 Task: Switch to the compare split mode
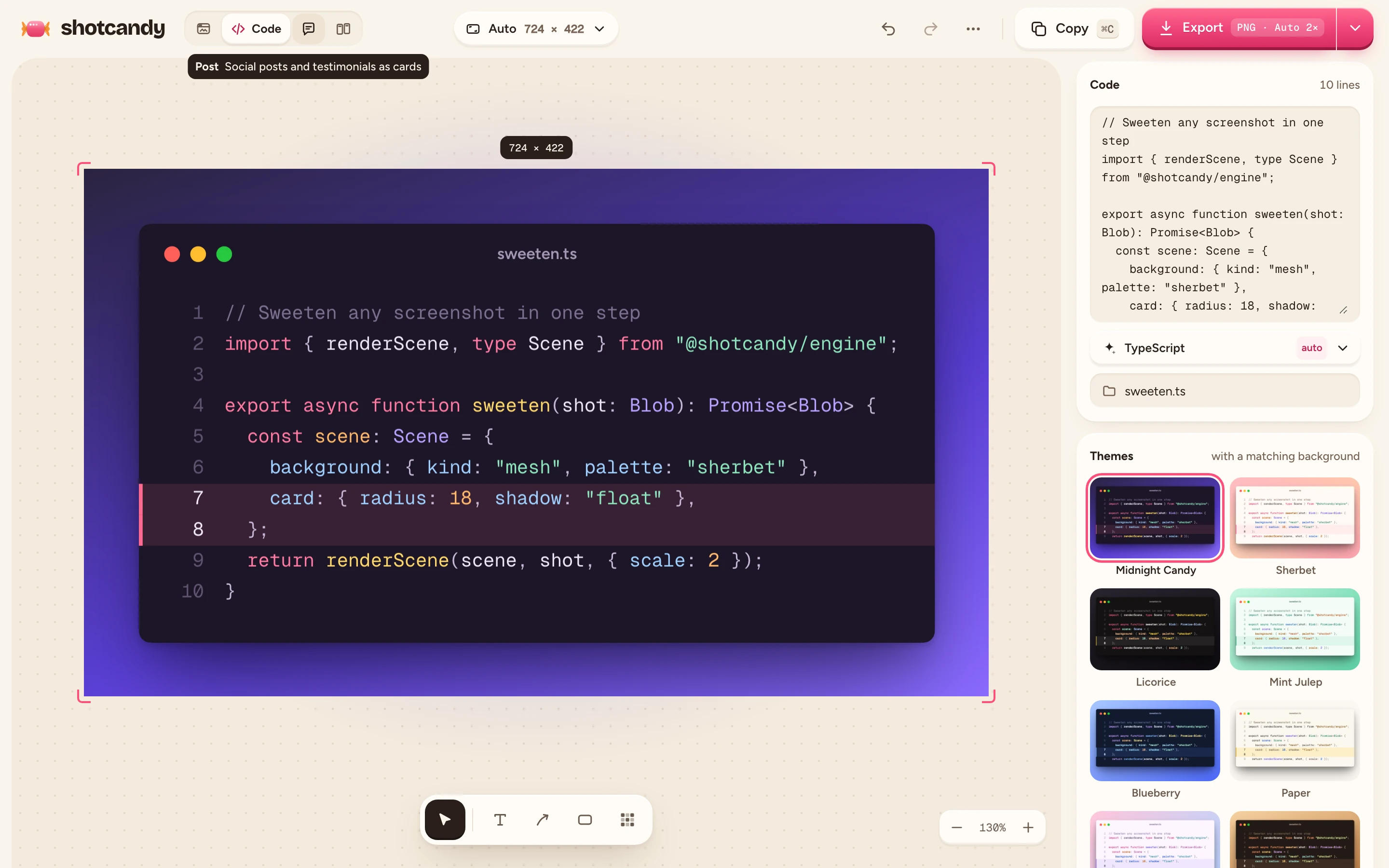[x=343, y=29]
